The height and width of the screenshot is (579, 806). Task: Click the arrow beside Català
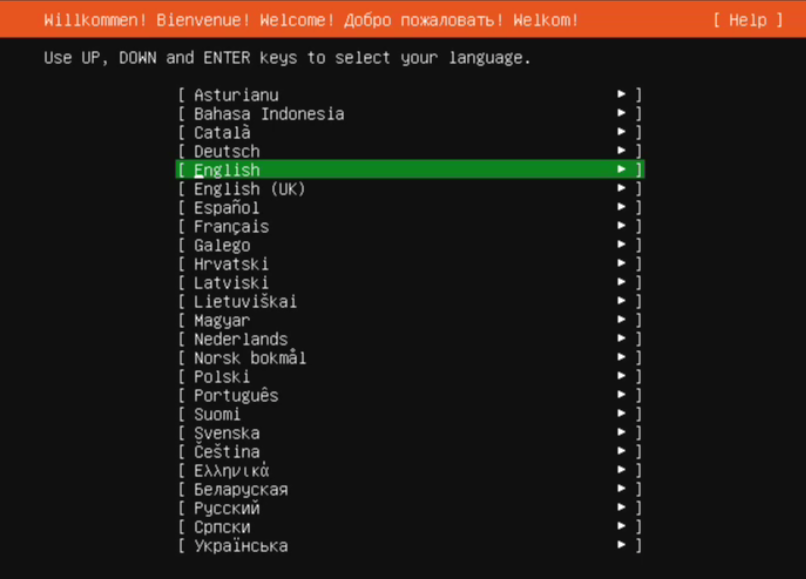click(x=621, y=131)
